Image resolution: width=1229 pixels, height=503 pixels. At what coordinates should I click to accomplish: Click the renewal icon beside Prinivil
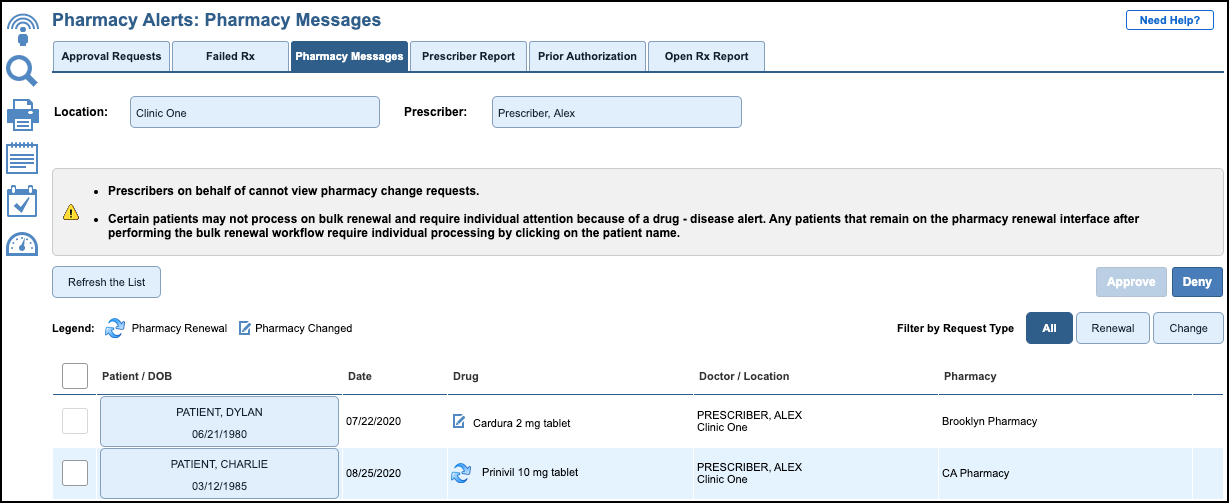click(x=461, y=473)
